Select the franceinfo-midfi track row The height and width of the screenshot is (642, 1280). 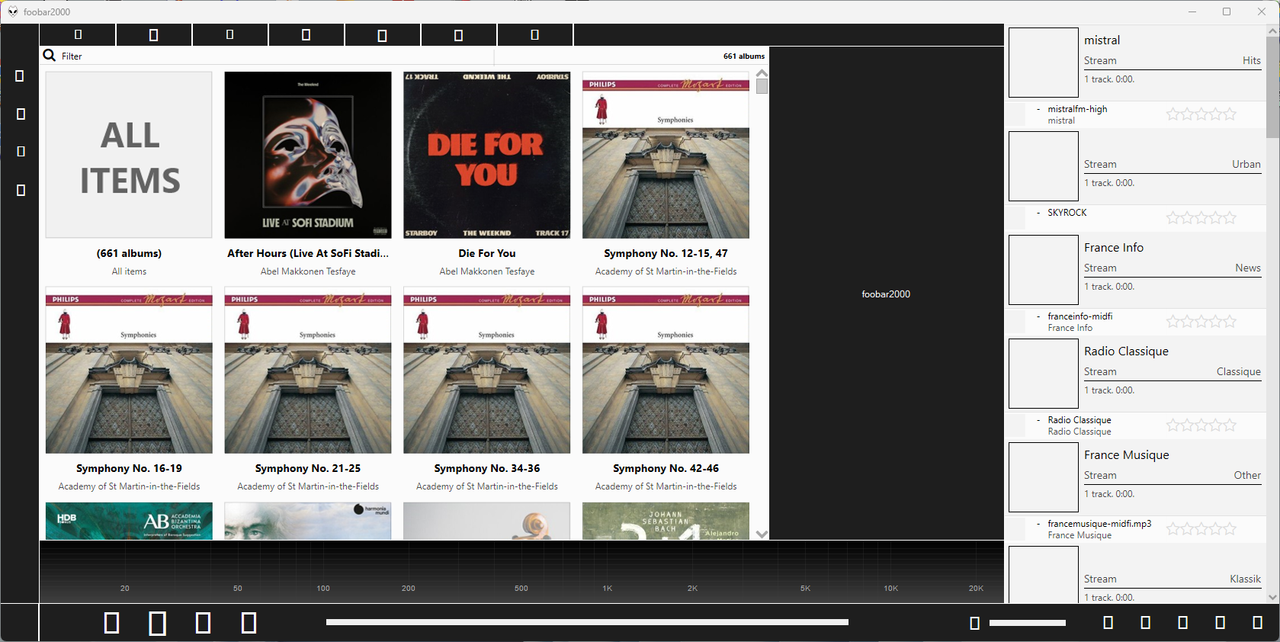[x=1136, y=321]
